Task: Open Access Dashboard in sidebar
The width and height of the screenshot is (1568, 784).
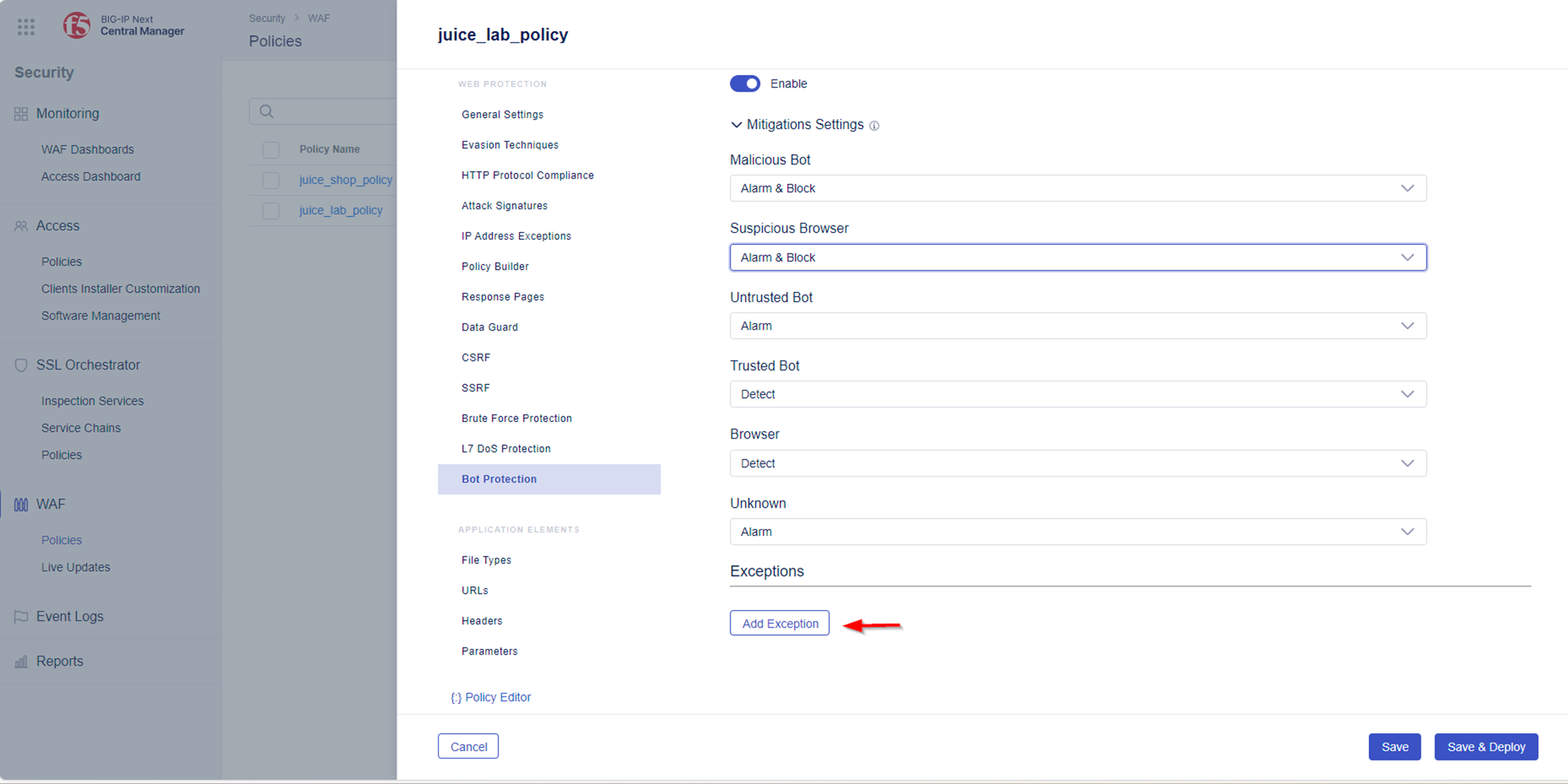Action: pyautogui.click(x=91, y=176)
